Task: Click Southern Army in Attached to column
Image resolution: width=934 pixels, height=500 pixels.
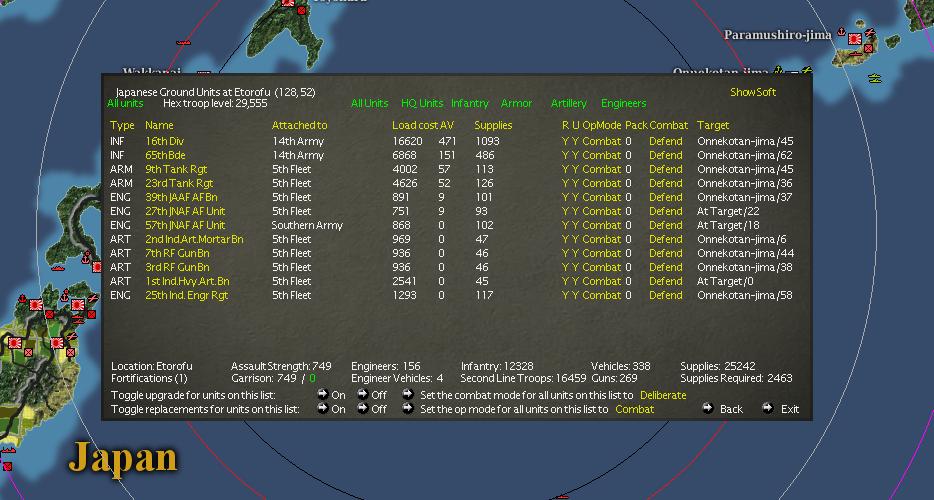Action: (x=307, y=225)
